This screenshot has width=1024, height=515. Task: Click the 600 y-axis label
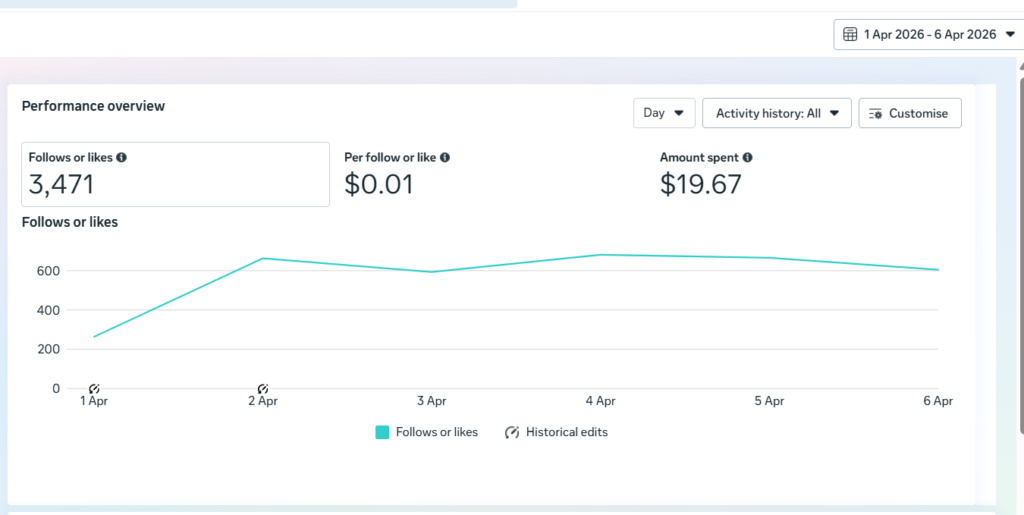pos(48,271)
